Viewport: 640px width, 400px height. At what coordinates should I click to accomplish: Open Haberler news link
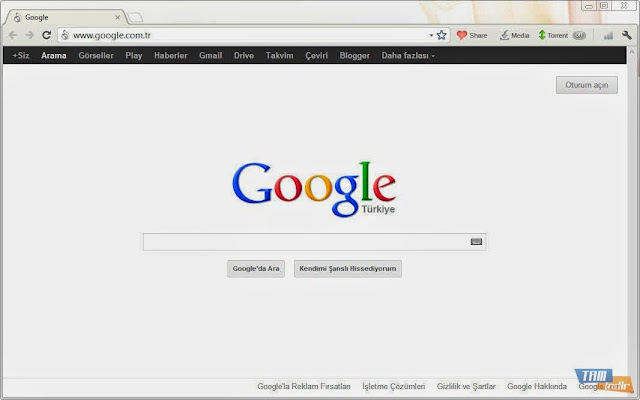coord(171,56)
